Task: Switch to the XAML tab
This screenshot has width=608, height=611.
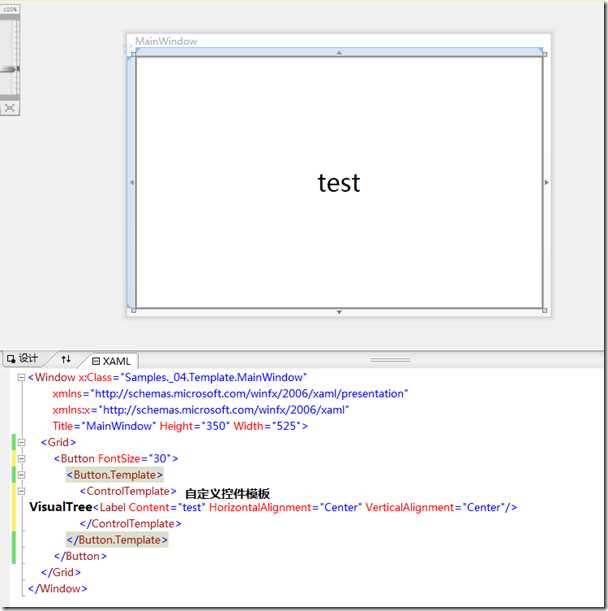Action: point(111,361)
